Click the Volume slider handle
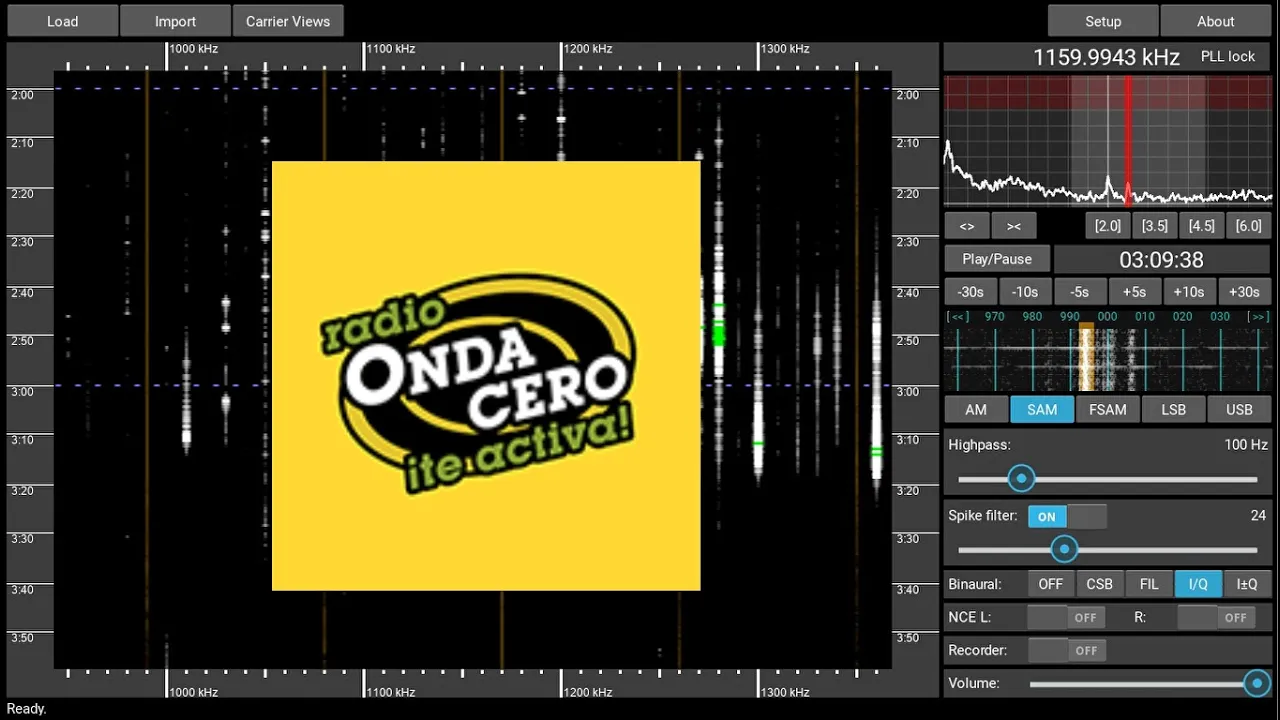Viewport: 1280px width, 720px height. pos(1257,683)
